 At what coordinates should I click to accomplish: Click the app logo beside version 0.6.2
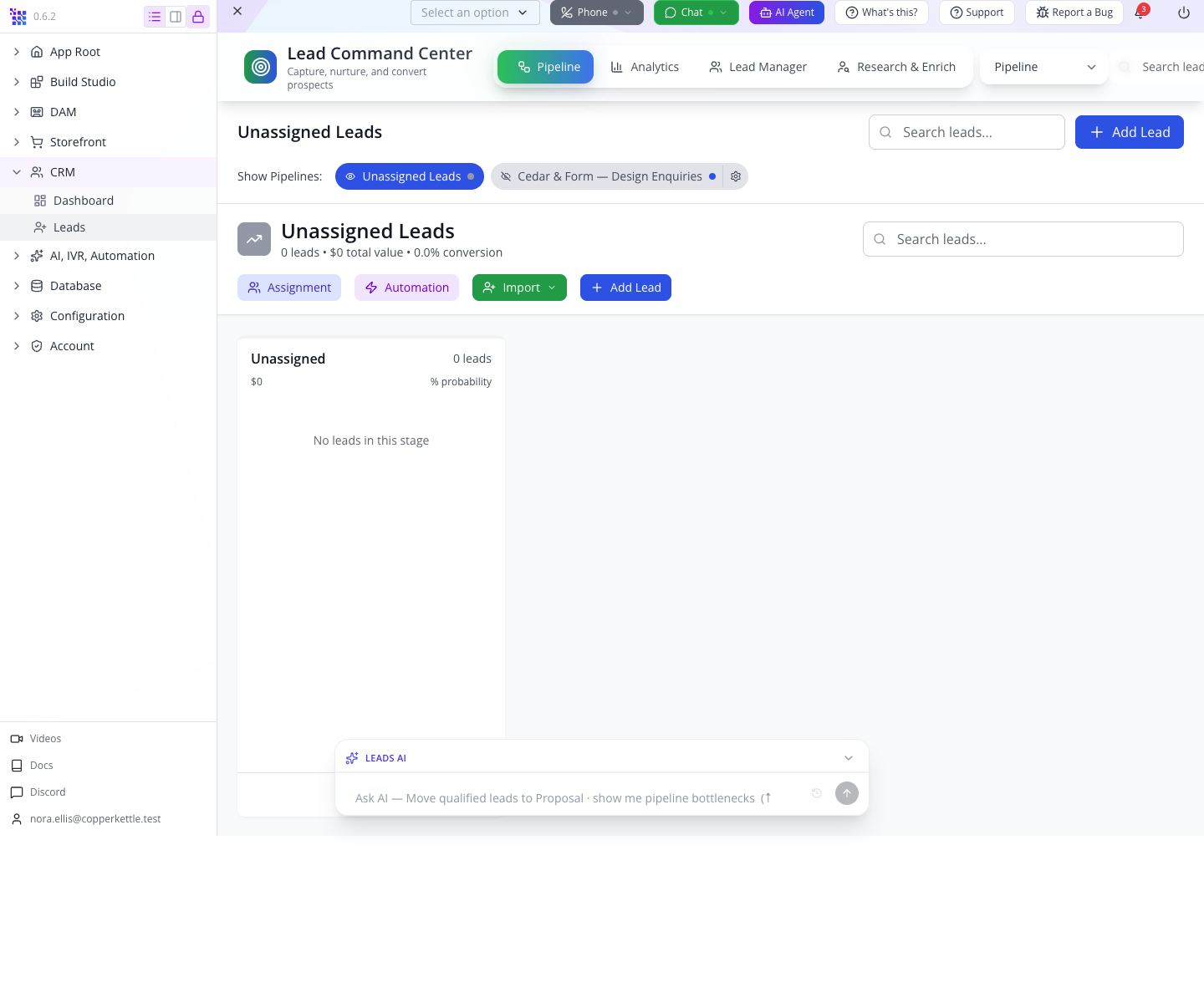tap(18, 17)
